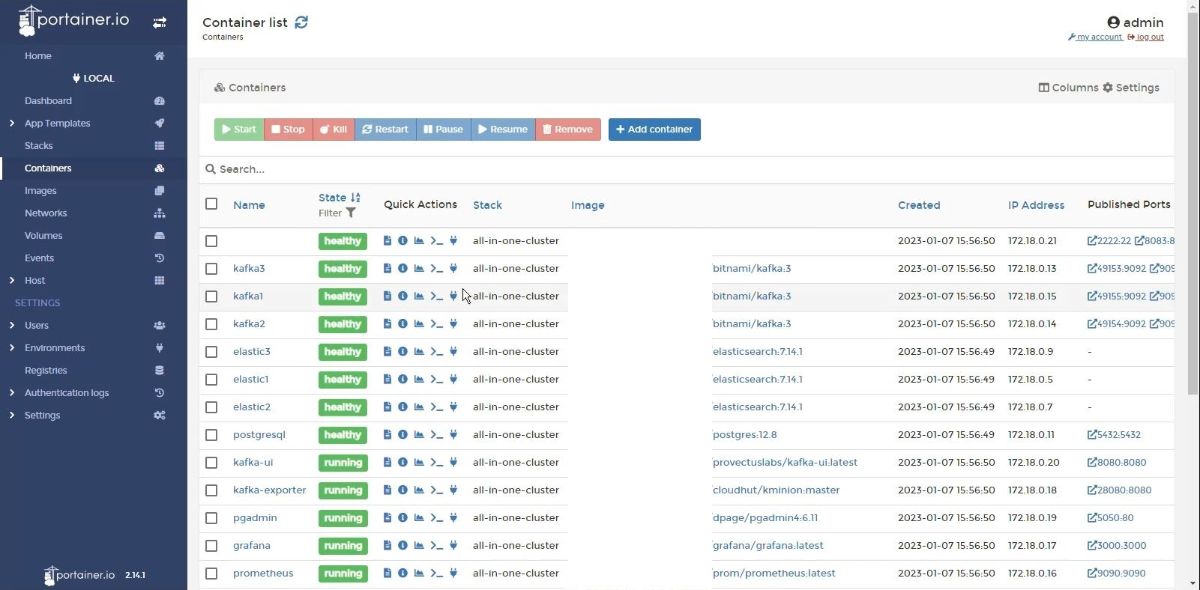Open stats icon for elastic1 container
The image size is (1200, 590).
coord(419,380)
